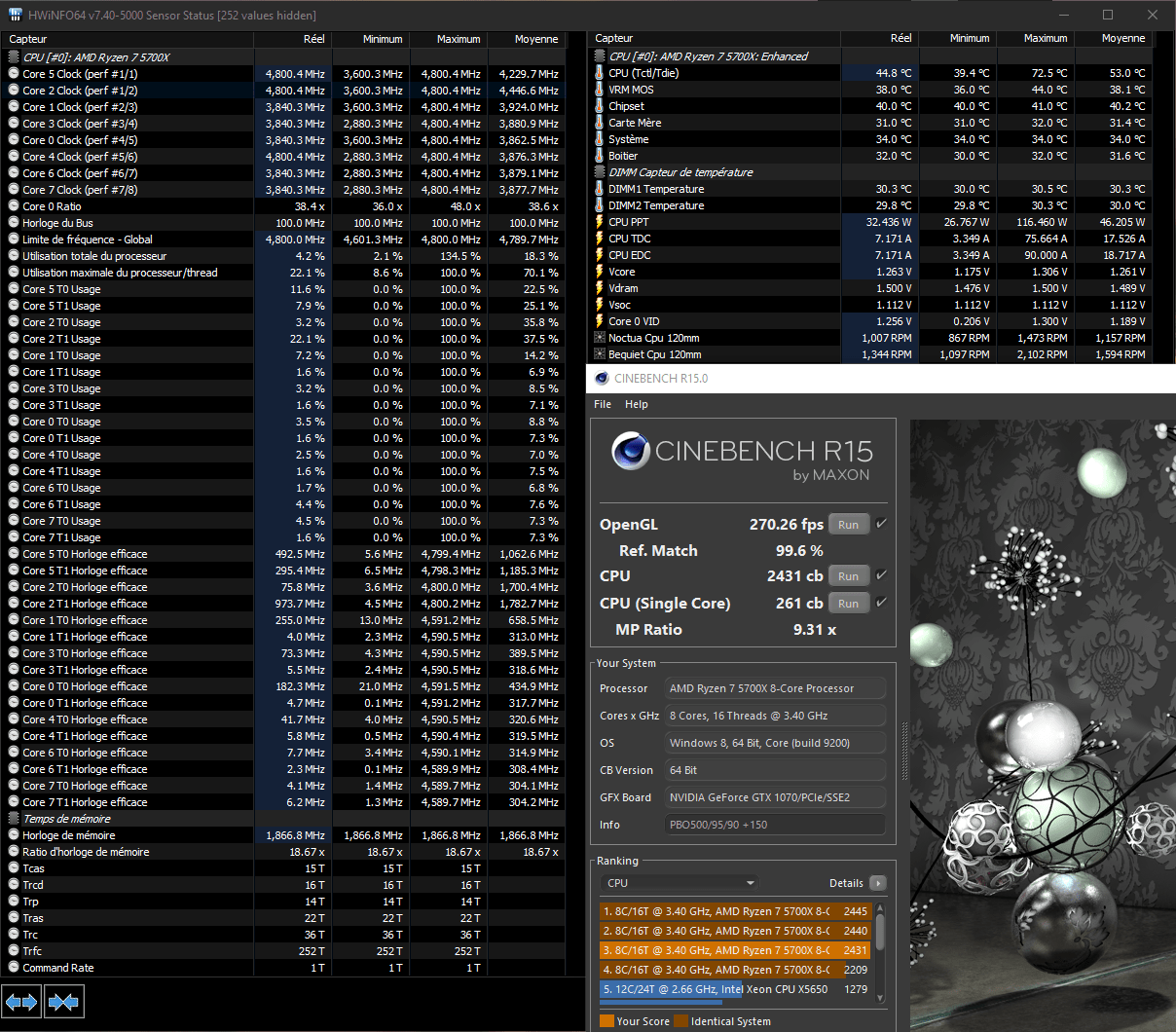Open the File menu in Cinebench
The height and width of the screenshot is (1032, 1176).
pyautogui.click(x=603, y=404)
